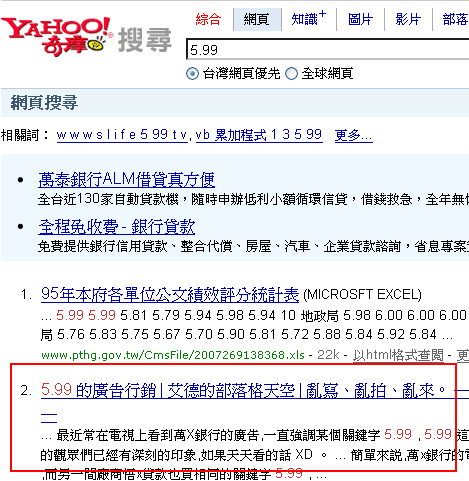Select 全球網頁 radio button
The image size is (469, 481).
click(x=291, y=74)
